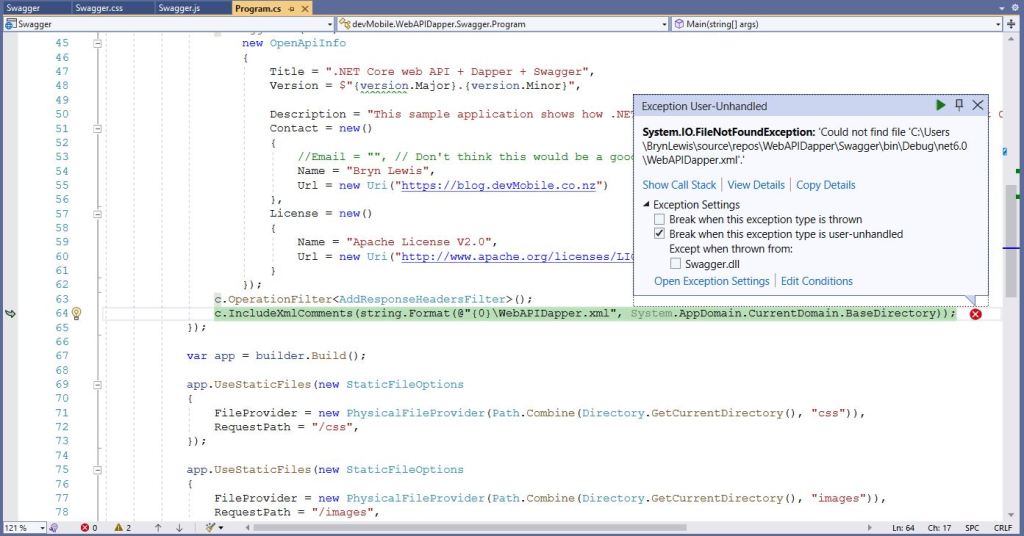Uncheck 'Break when this exception type is user-unhandled'
1024x536 pixels.
click(659, 234)
